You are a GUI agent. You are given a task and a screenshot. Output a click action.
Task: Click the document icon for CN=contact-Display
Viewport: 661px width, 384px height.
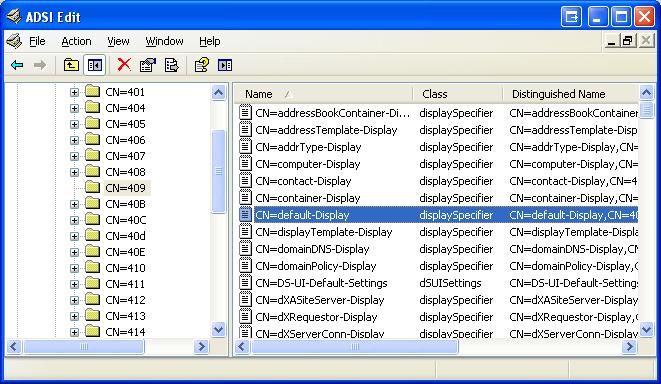[x=245, y=180]
